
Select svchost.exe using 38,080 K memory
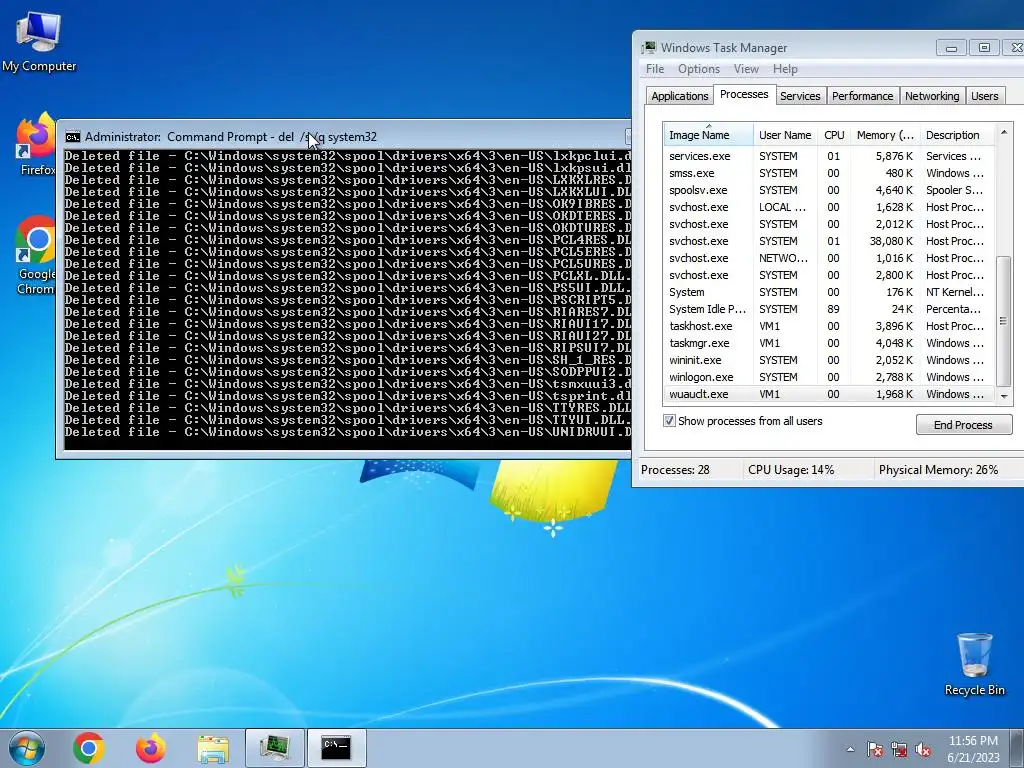point(828,241)
